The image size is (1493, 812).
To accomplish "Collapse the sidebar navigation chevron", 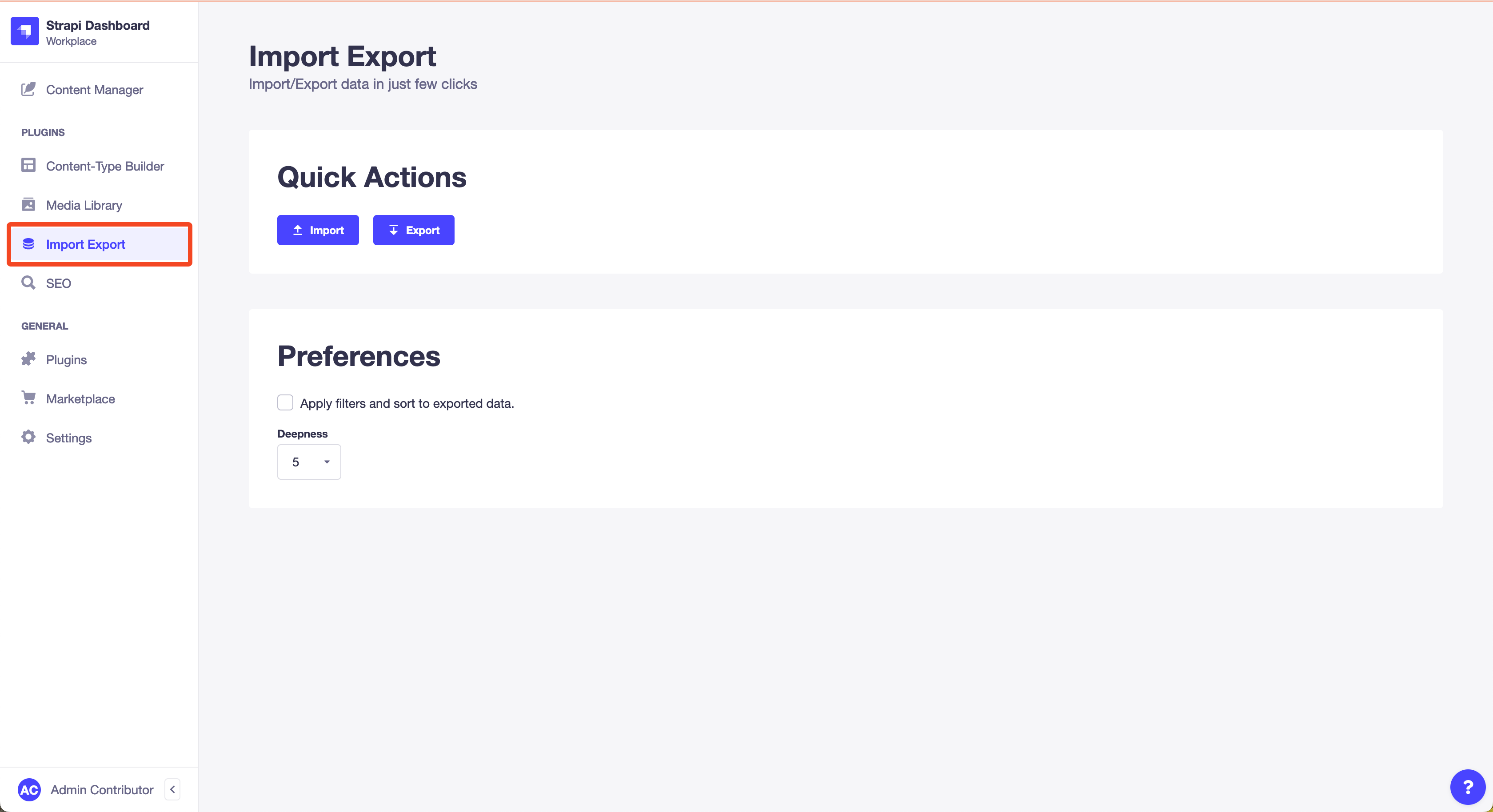I will pyautogui.click(x=173, y=789).
